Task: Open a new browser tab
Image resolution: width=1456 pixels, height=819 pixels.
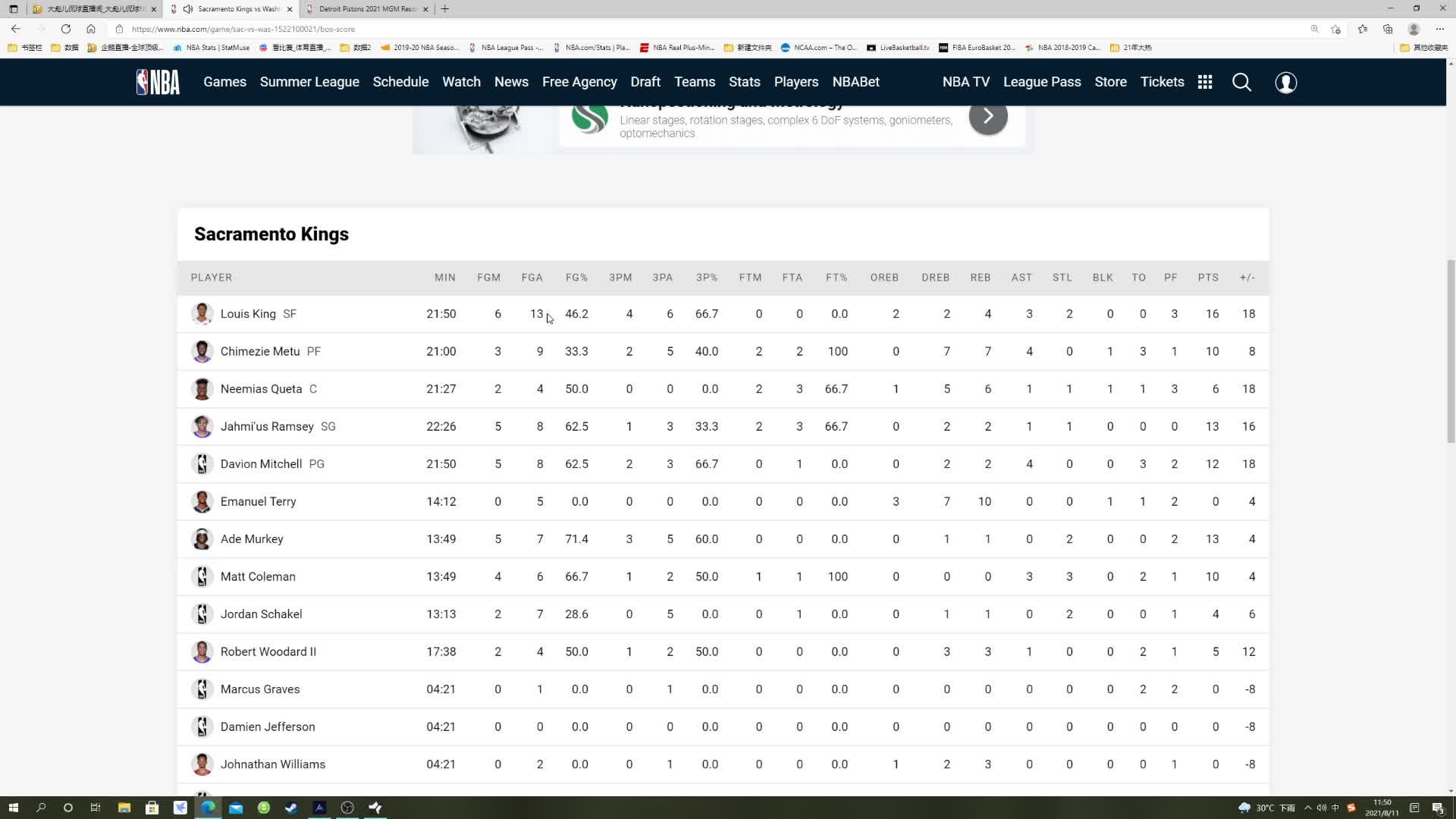Action: tap(445, 9)
